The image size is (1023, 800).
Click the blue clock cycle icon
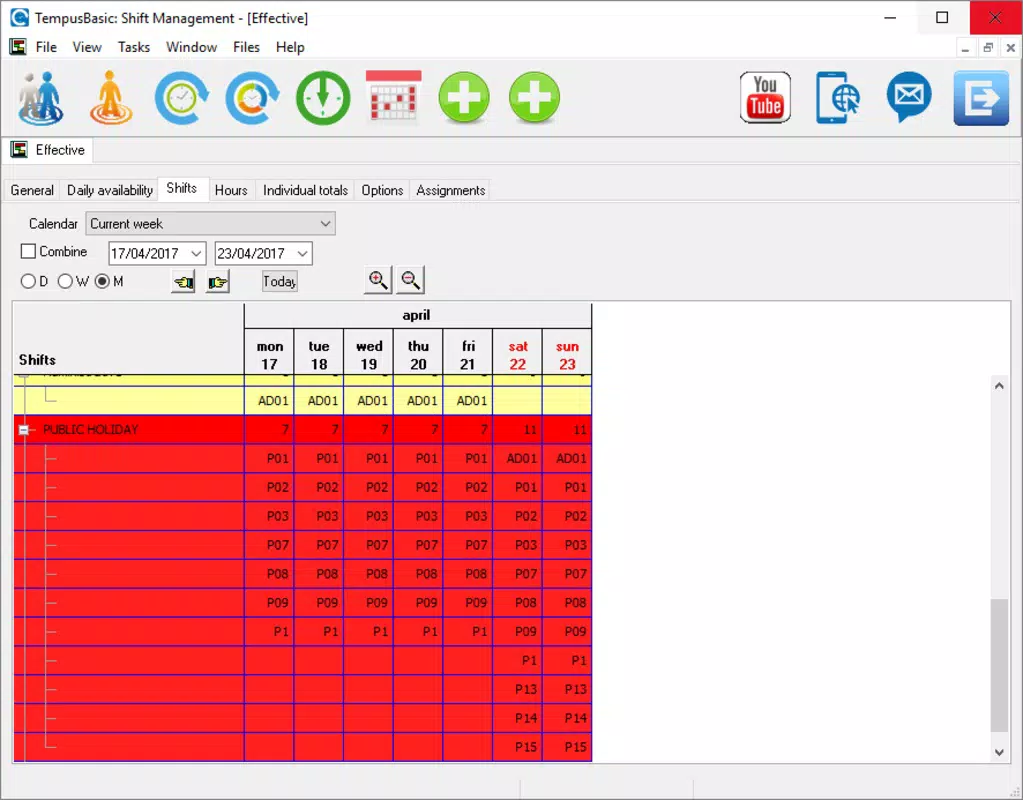tap(182, 98)
